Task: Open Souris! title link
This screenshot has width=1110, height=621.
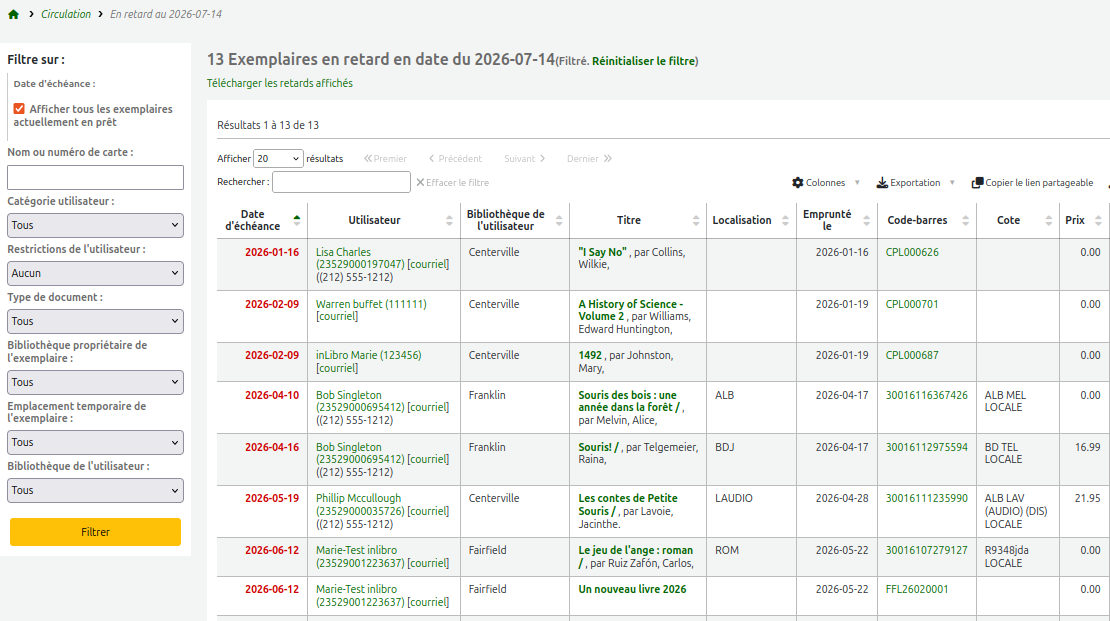Action: click(x=599, y=448)
